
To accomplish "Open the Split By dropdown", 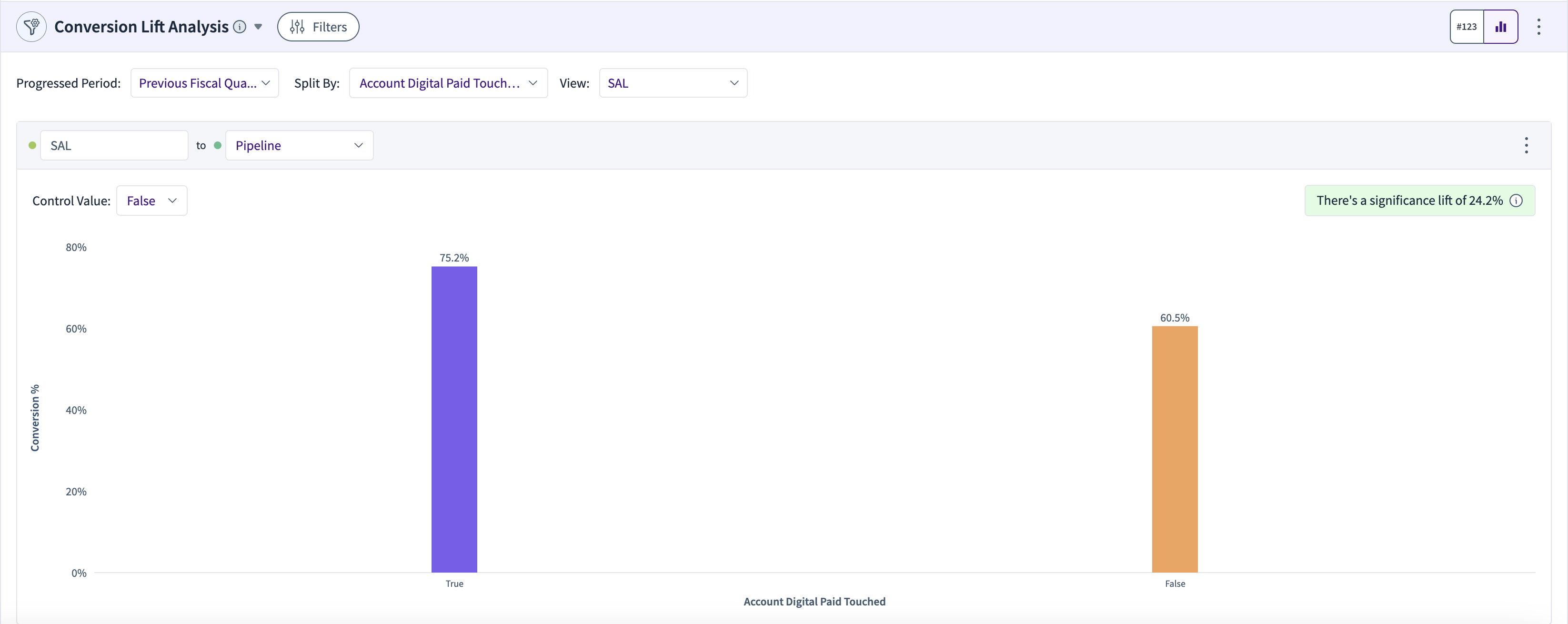I will coord(448,83).
